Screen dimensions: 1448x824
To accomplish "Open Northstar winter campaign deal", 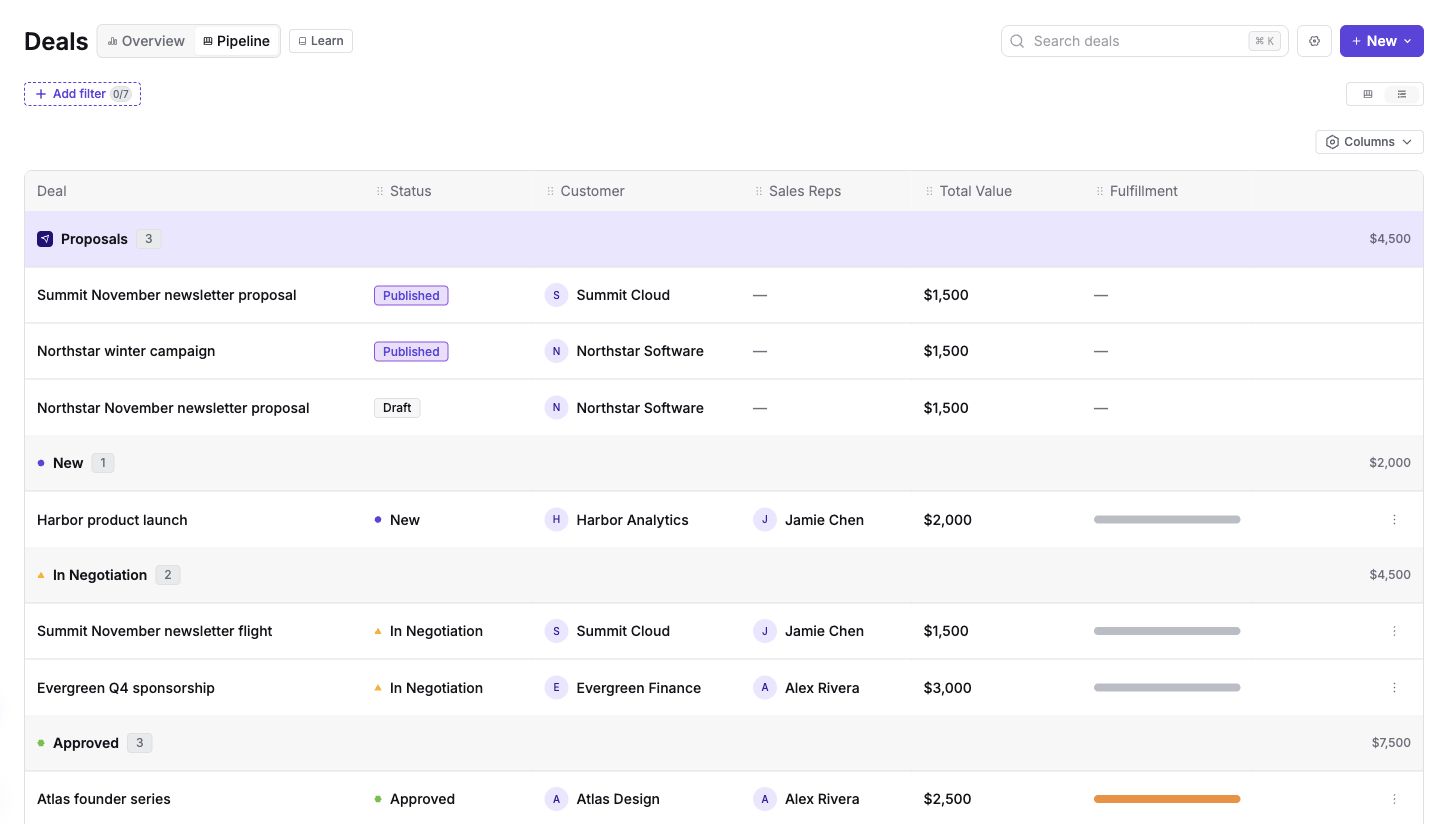I will click(x=126, y=351).
